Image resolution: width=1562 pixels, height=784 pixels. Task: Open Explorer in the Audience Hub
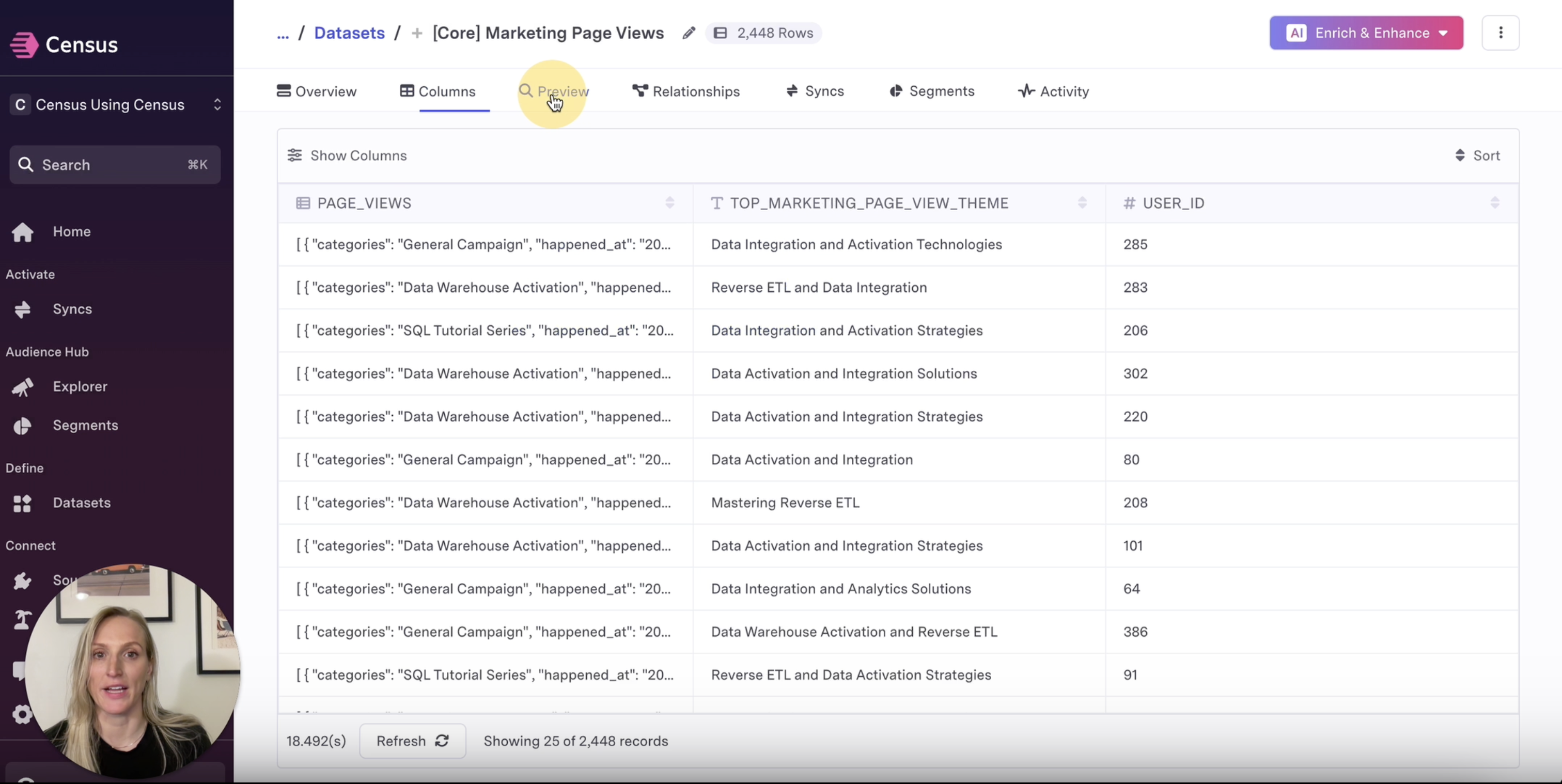pyautogui.click(x=80, y=387)
